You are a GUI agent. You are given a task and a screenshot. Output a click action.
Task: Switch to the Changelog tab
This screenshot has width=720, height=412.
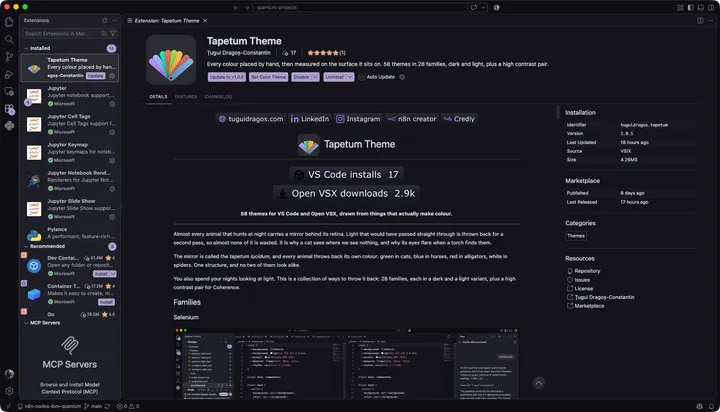[218, 96]
